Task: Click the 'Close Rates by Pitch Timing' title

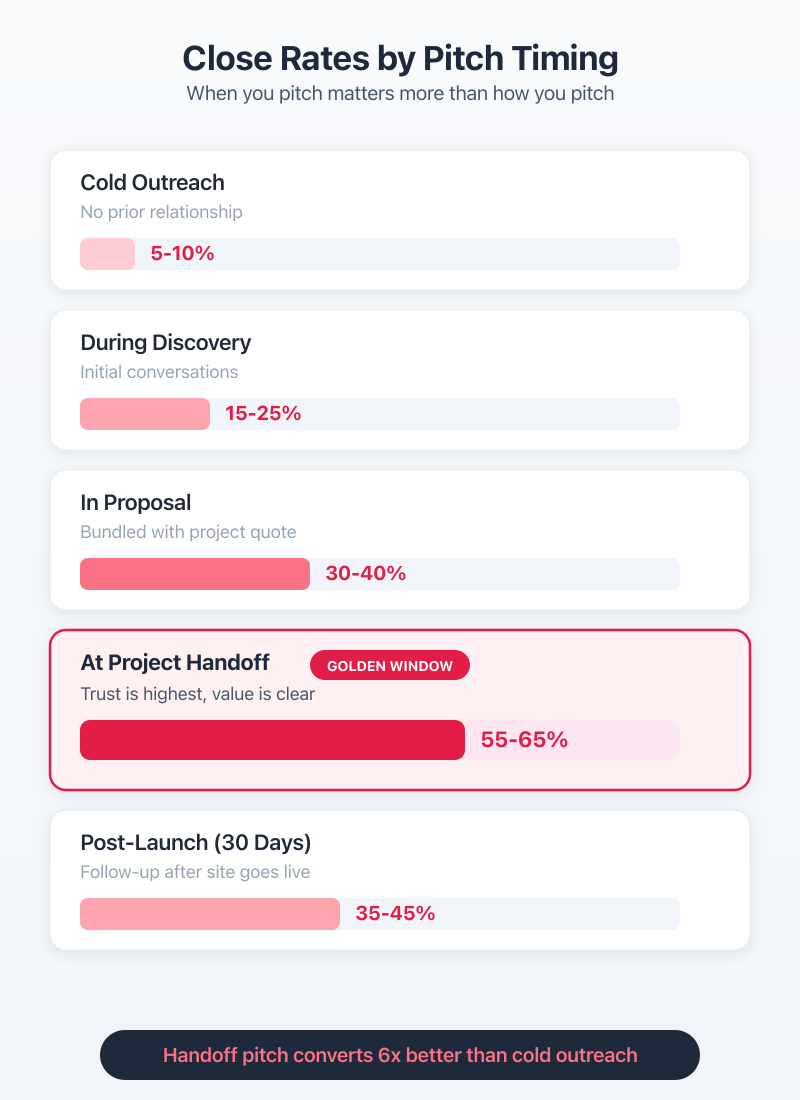Action: tap(400, 59)
